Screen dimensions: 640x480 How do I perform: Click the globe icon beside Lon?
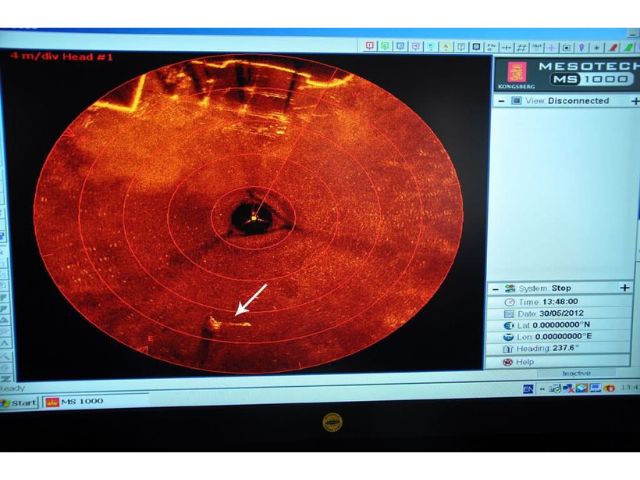pos(509,337)
